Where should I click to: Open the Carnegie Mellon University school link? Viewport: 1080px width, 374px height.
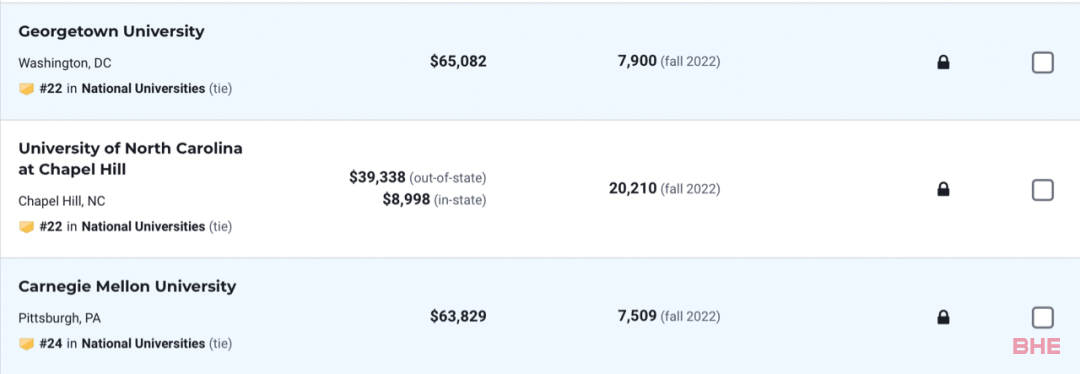[127, 287]
